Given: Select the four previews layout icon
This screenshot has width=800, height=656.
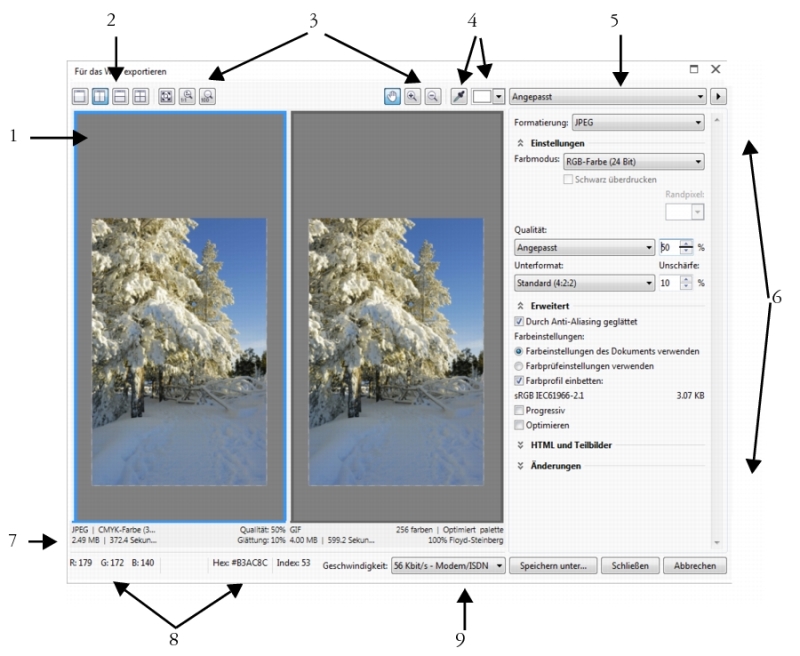Looking at the screenshot, I should point(142,97).
